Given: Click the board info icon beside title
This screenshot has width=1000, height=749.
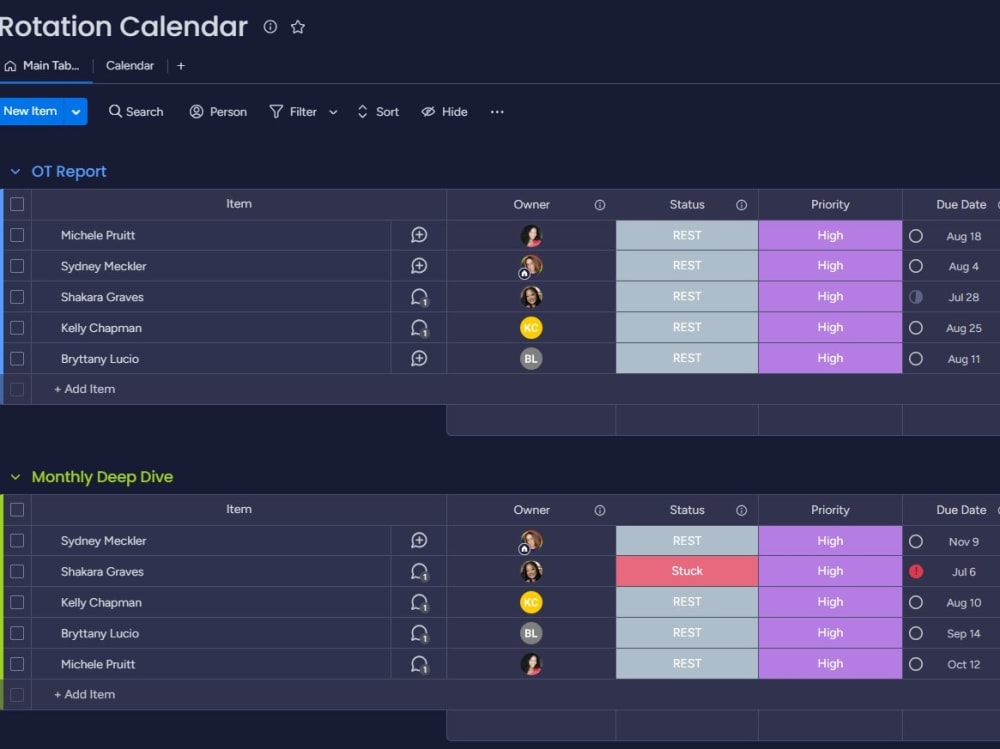Looking at the screenshot, I should point(270,27).
